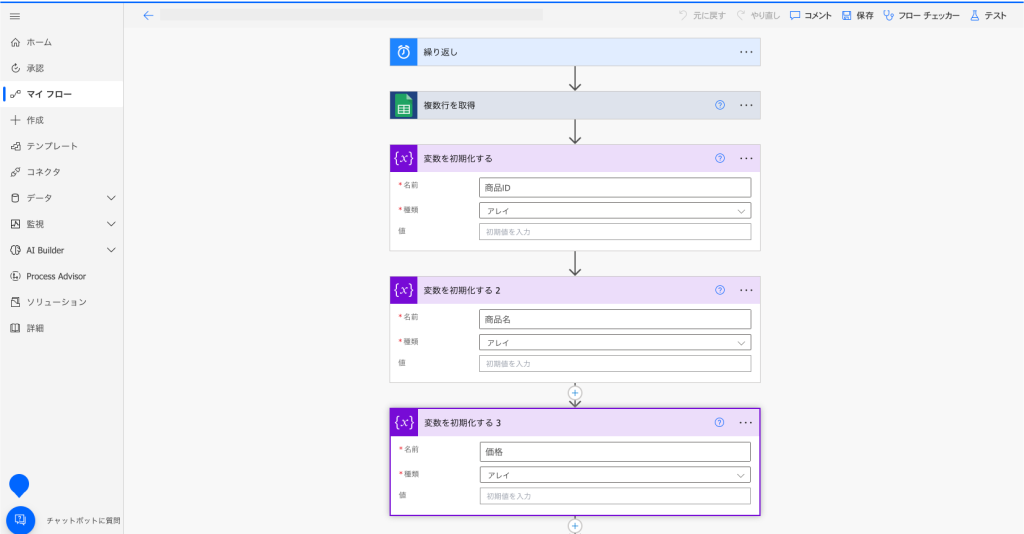1024x534 pixels.
Task: Open ellipsis menu of 変数を初期化する card
Action: [746, 159]
